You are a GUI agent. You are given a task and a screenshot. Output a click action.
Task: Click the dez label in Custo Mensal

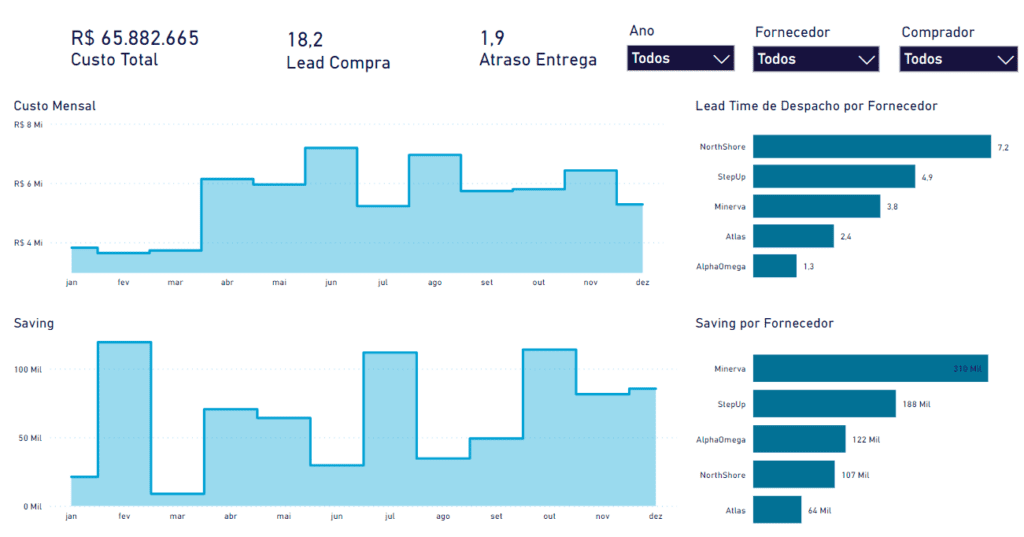[643, 282]
